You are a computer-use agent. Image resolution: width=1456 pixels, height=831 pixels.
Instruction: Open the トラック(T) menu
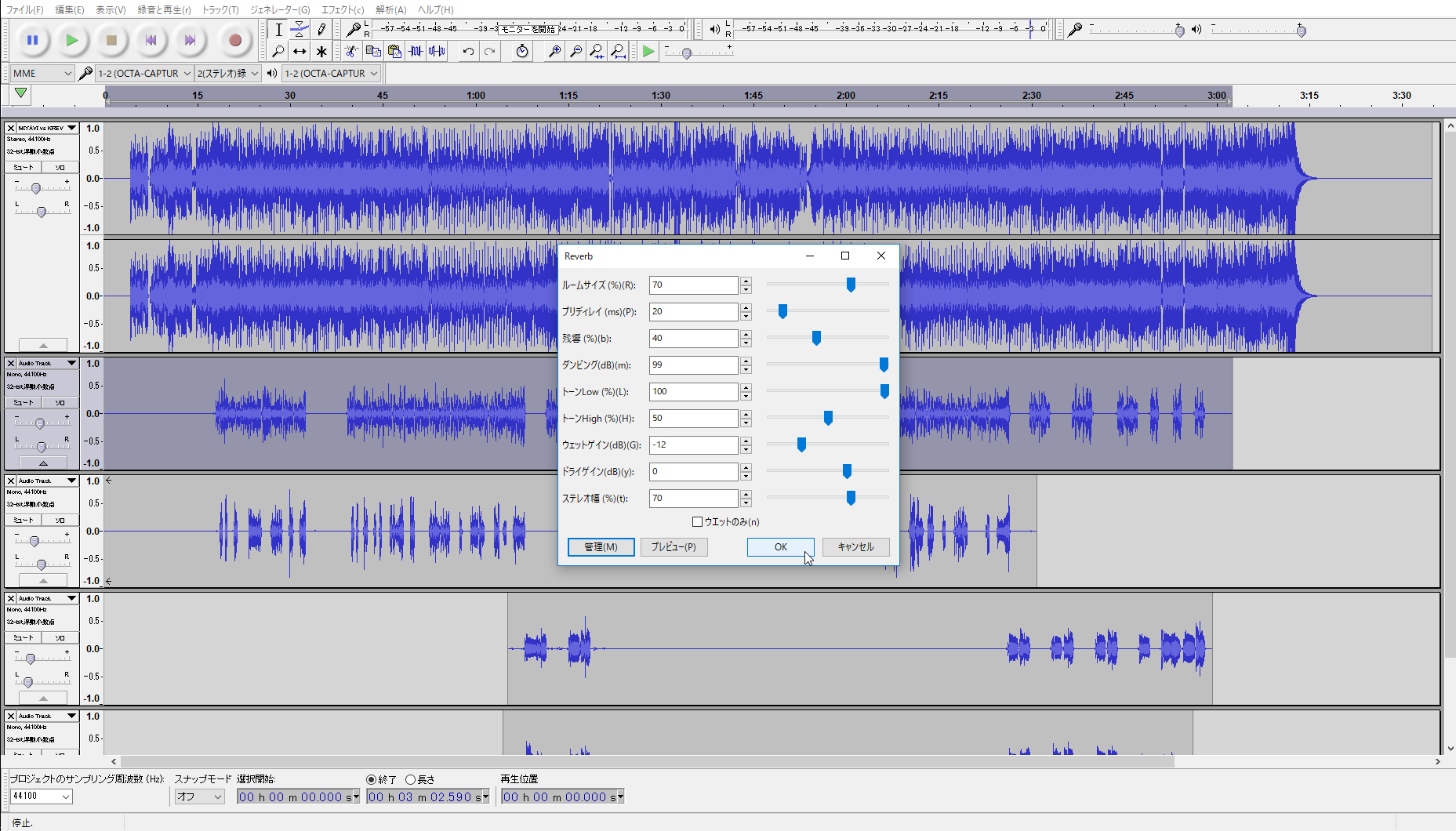tap(220, 9)
